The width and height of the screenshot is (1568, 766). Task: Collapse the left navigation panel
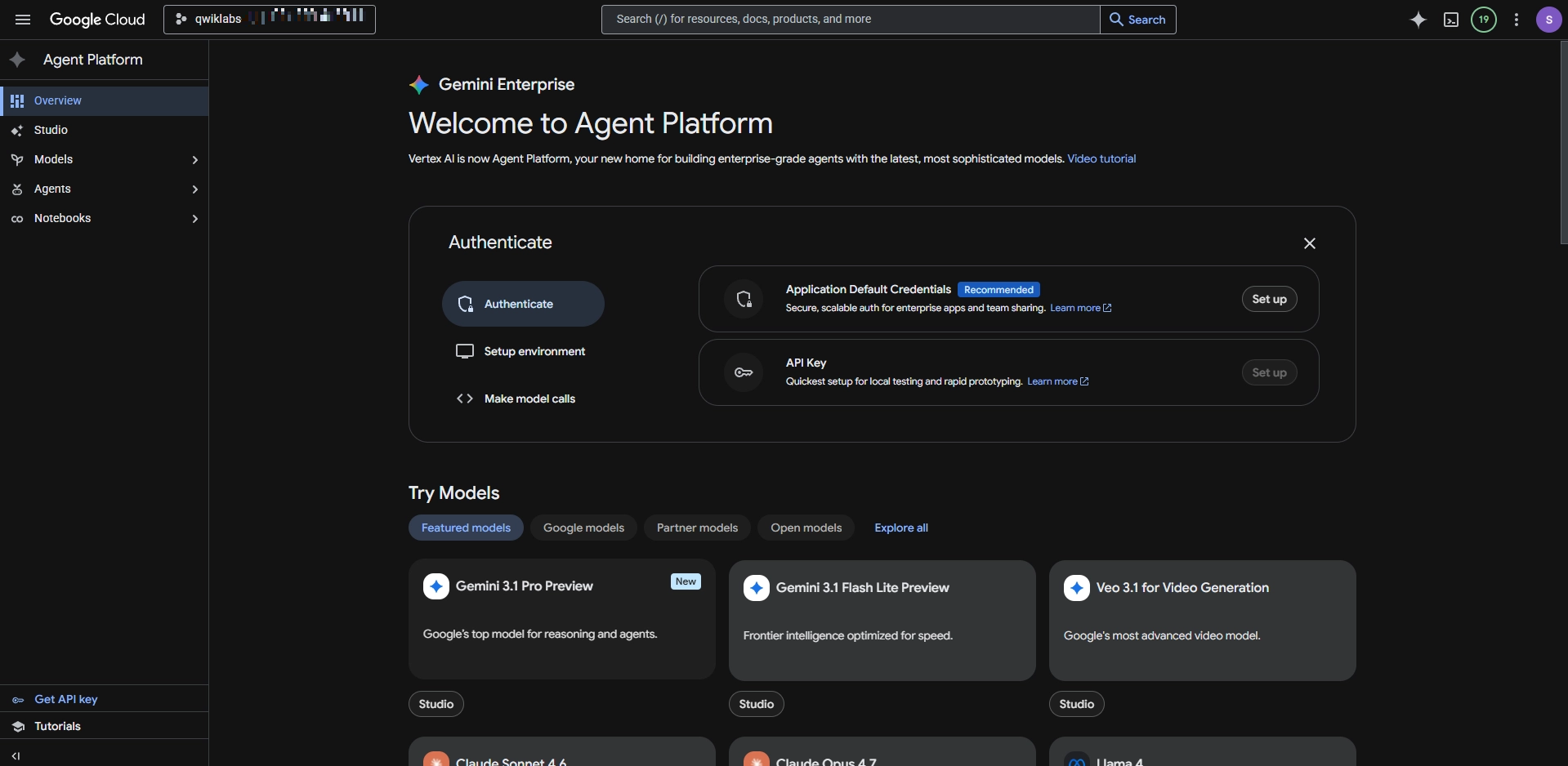(x=16, y=756)
